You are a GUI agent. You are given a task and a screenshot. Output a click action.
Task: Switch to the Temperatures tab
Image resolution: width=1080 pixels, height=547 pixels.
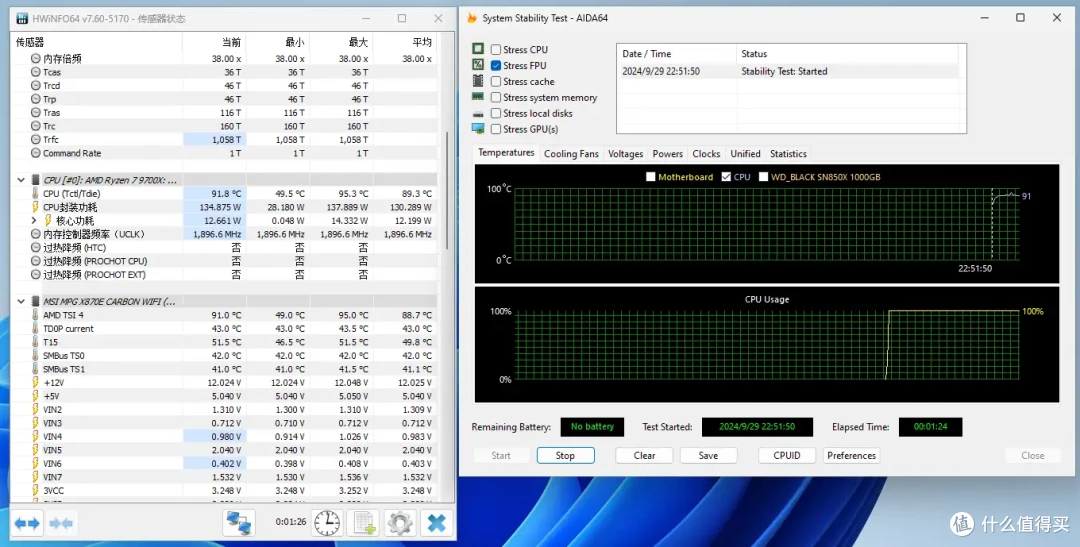tap(506, 153)
